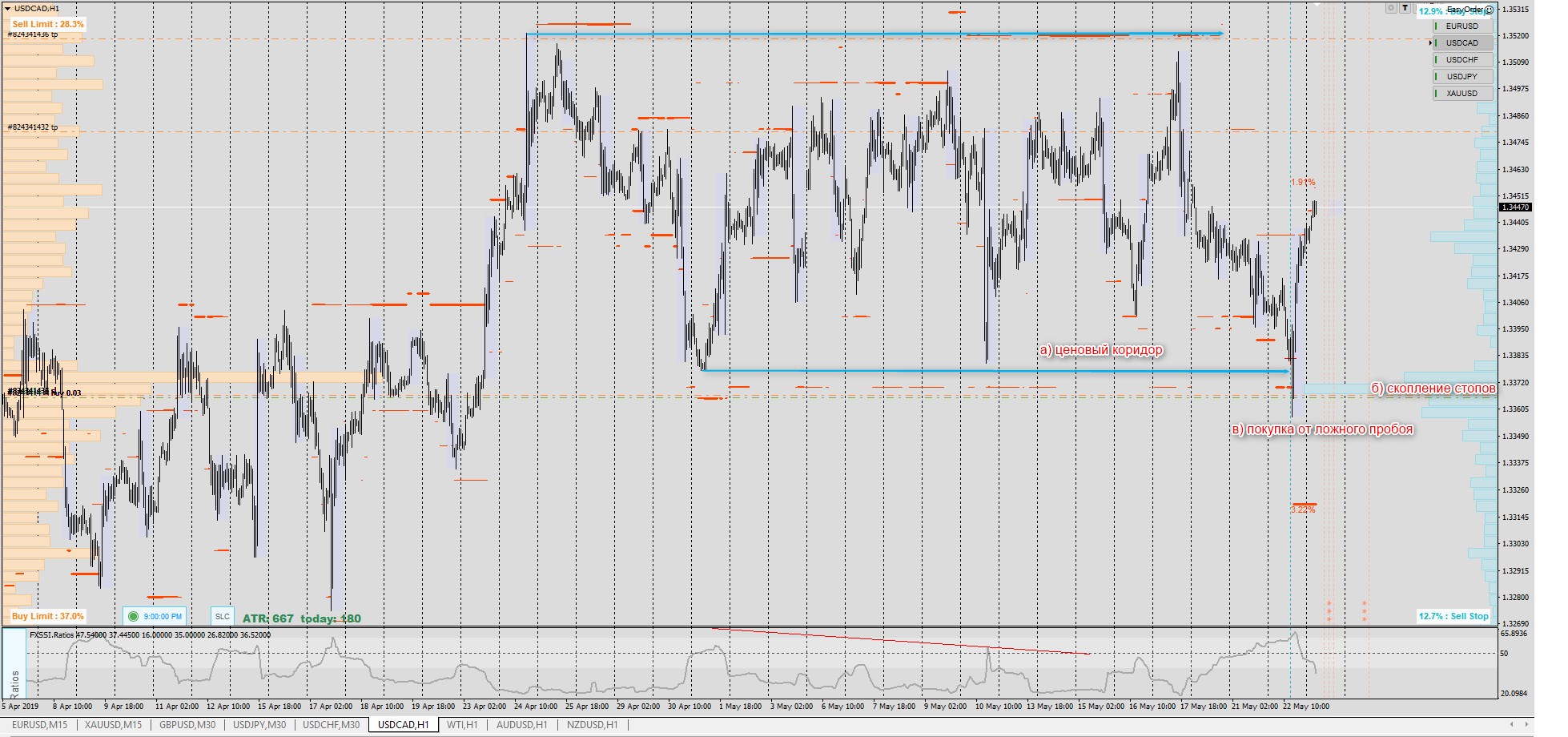Open the USDJPY,M30 chart tab
Screen dimensions: 1568x737
click(259, 725)
